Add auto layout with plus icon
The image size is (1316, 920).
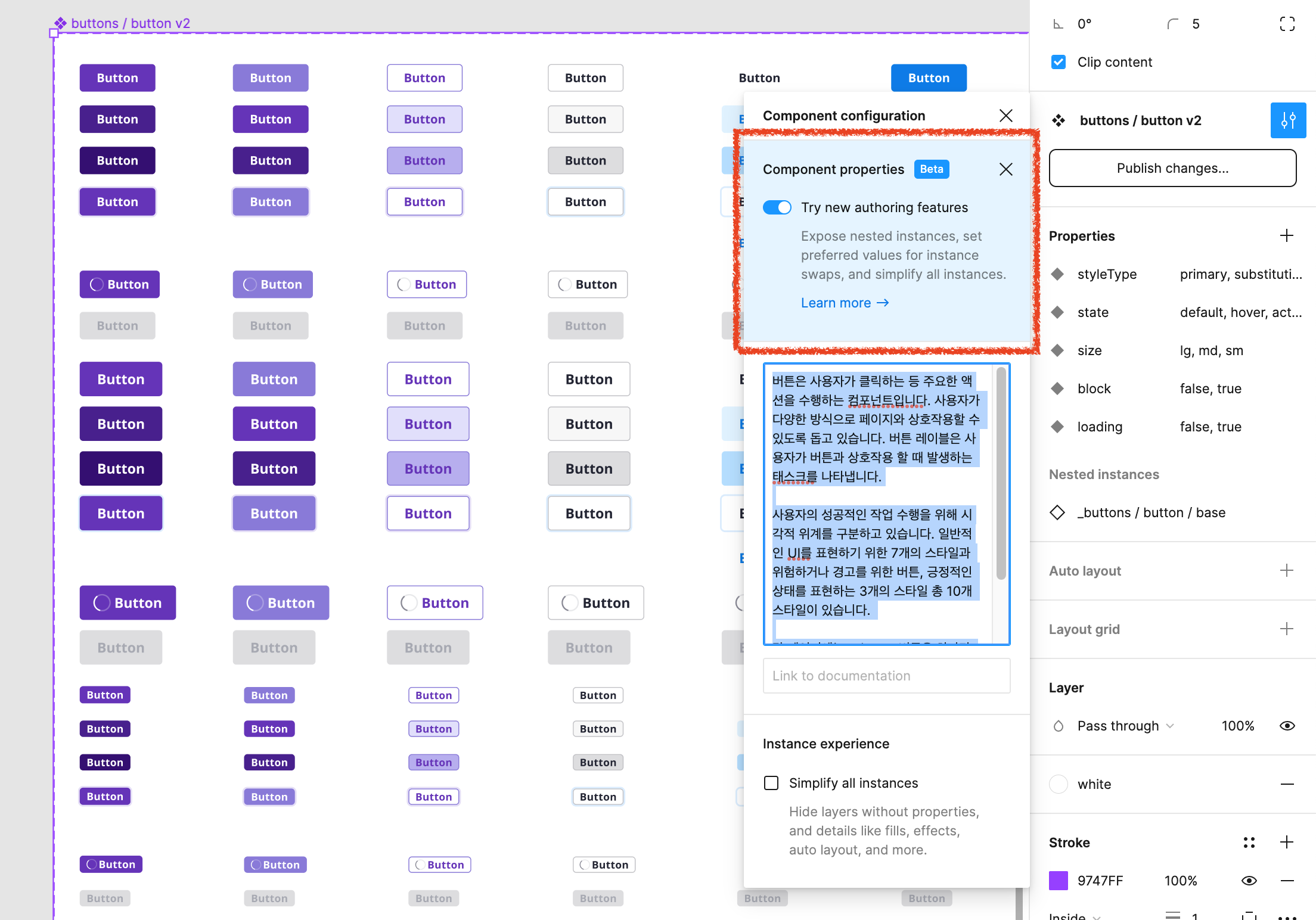click(x=1286, y=571)
